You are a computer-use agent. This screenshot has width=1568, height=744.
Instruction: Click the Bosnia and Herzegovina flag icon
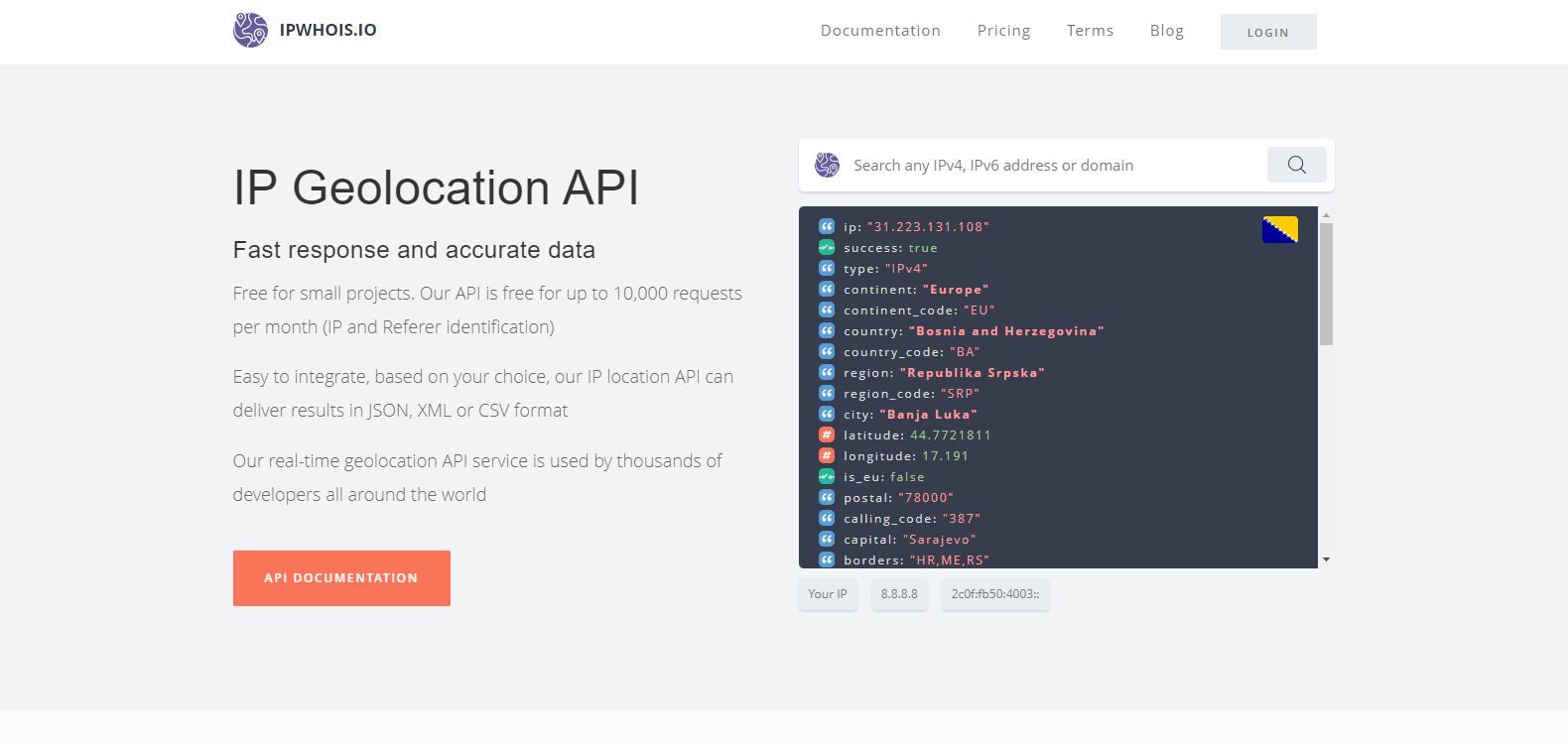pos(1280,229)
